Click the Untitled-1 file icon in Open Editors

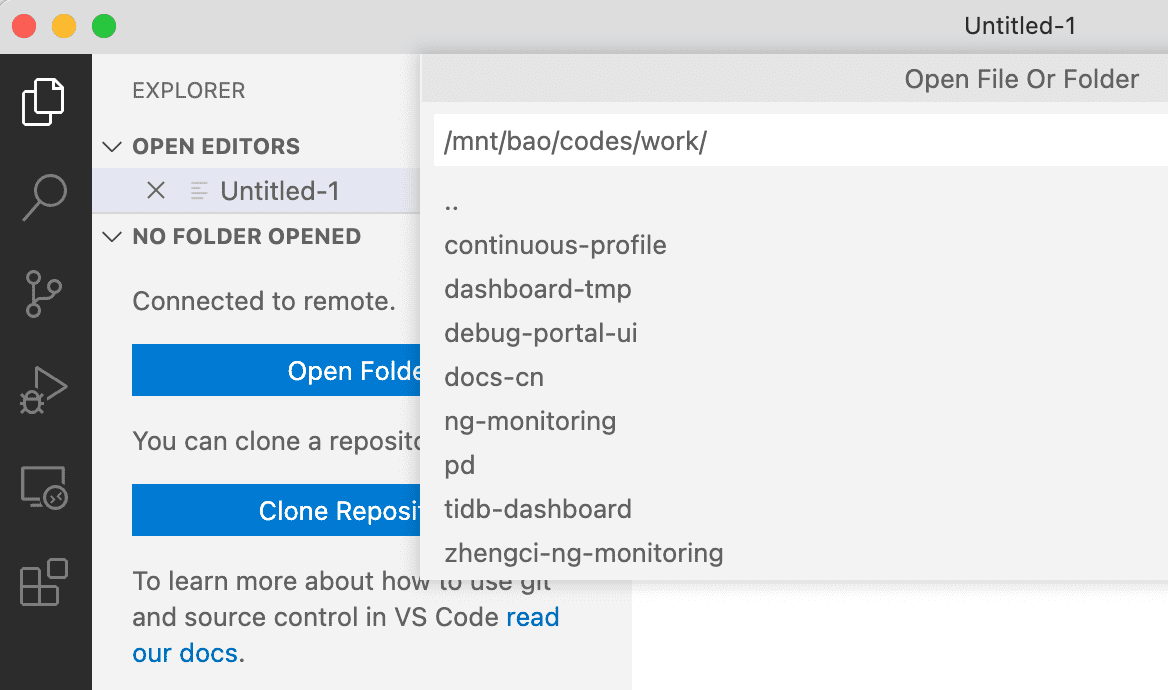[199, 190]
